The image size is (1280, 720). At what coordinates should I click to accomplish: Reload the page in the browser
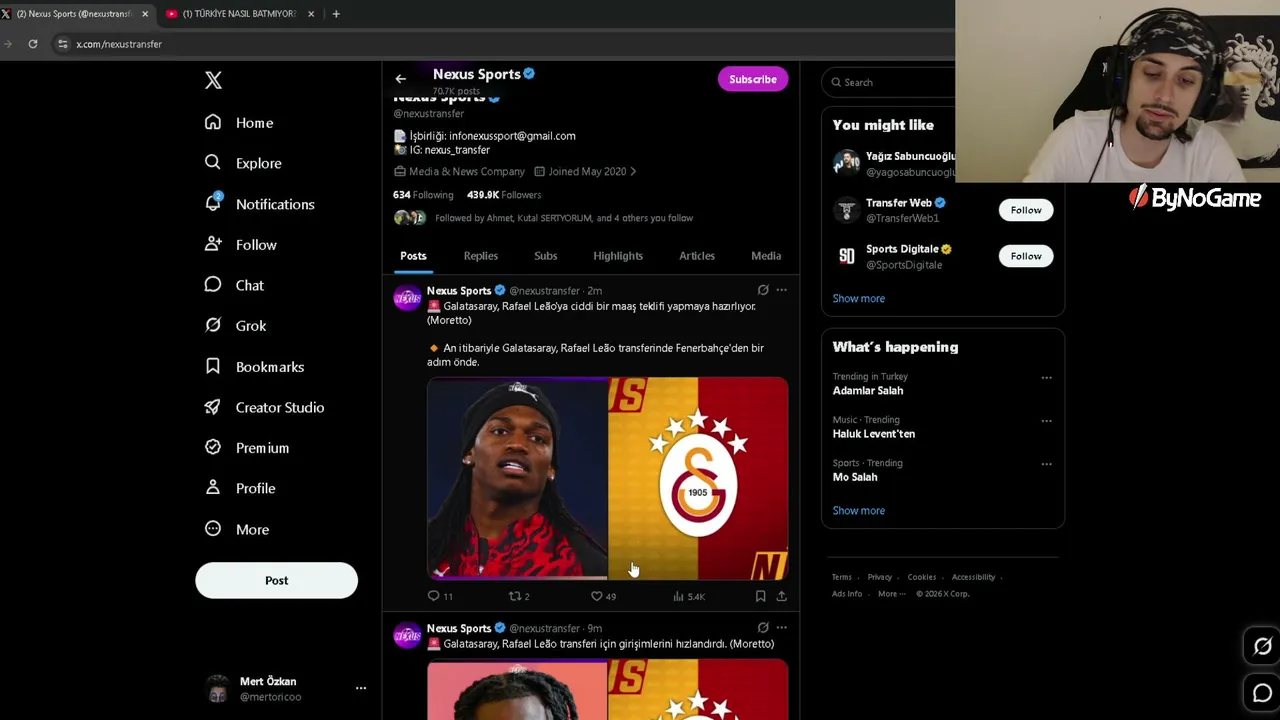point(33,44)
